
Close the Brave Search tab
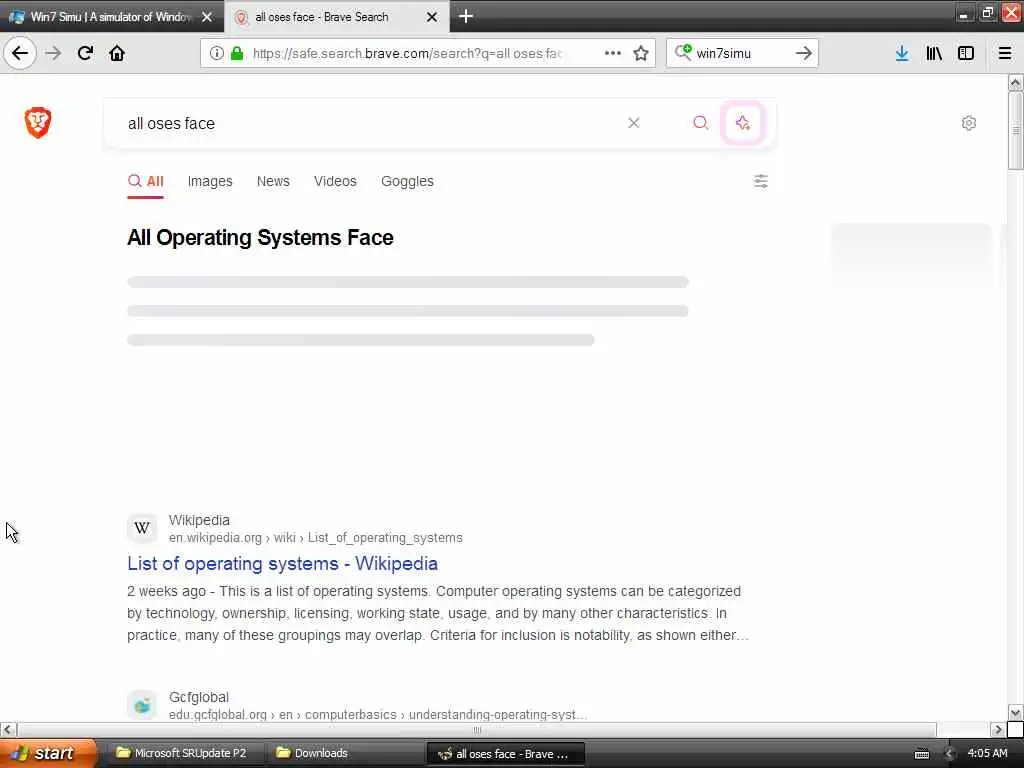click(432, 17)
